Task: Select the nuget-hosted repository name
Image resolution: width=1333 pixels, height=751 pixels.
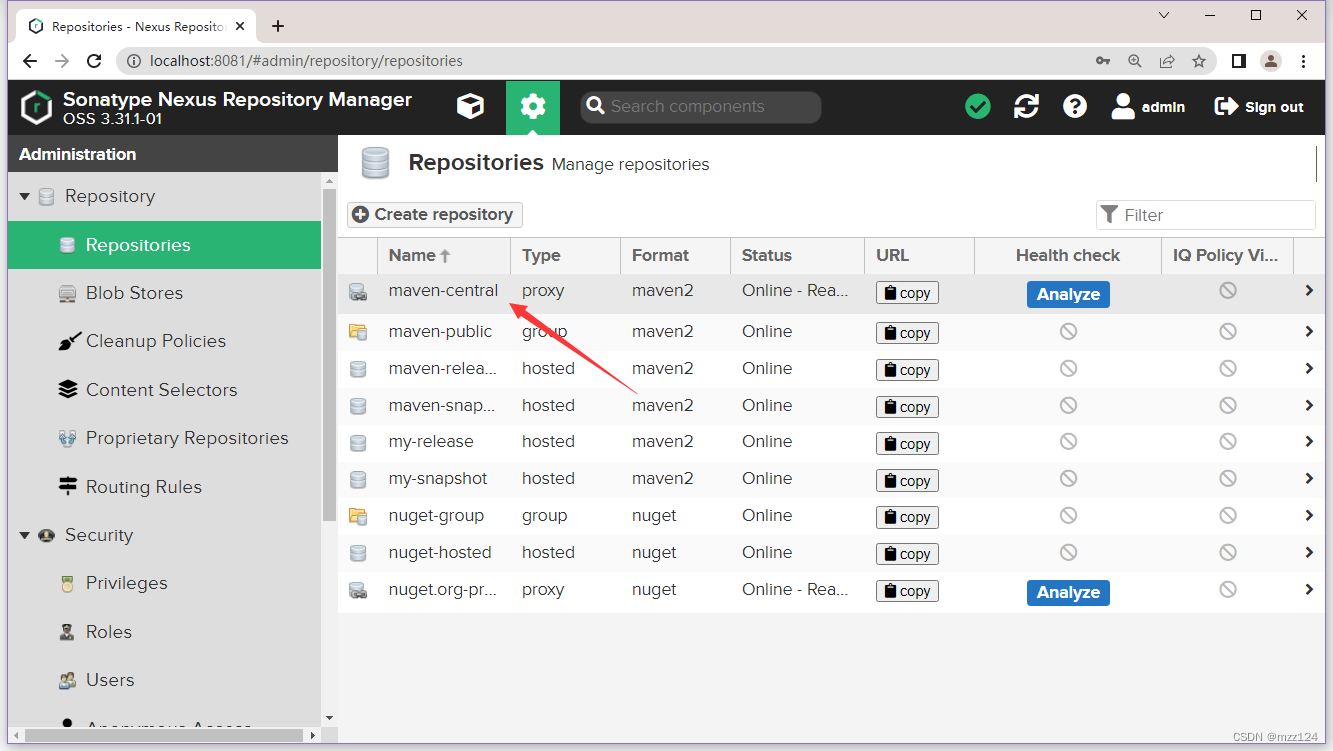Action: point(440,552)
